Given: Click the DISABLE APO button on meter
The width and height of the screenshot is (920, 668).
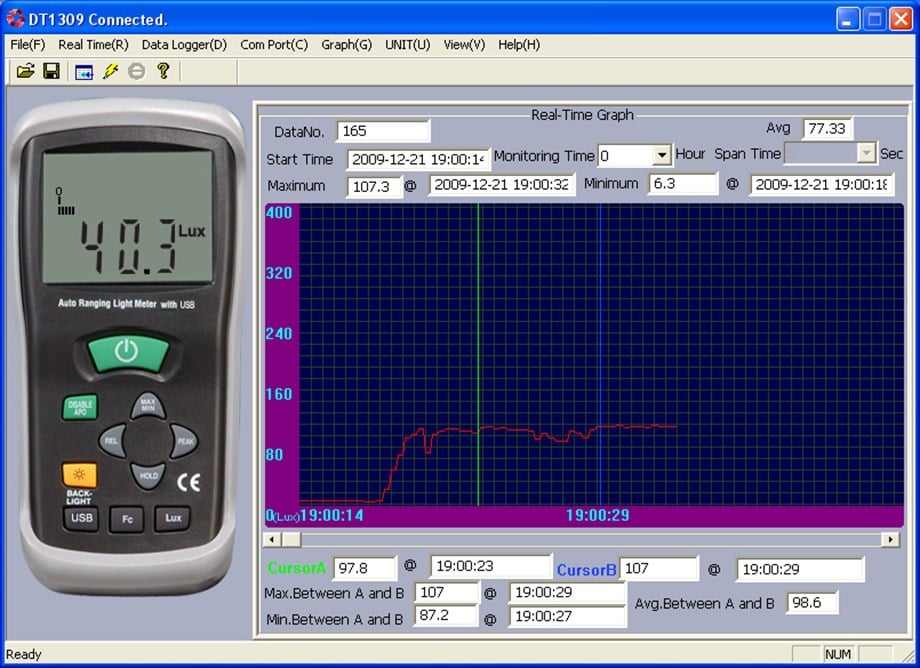Looking at the screenshot, I should (80, 407).
